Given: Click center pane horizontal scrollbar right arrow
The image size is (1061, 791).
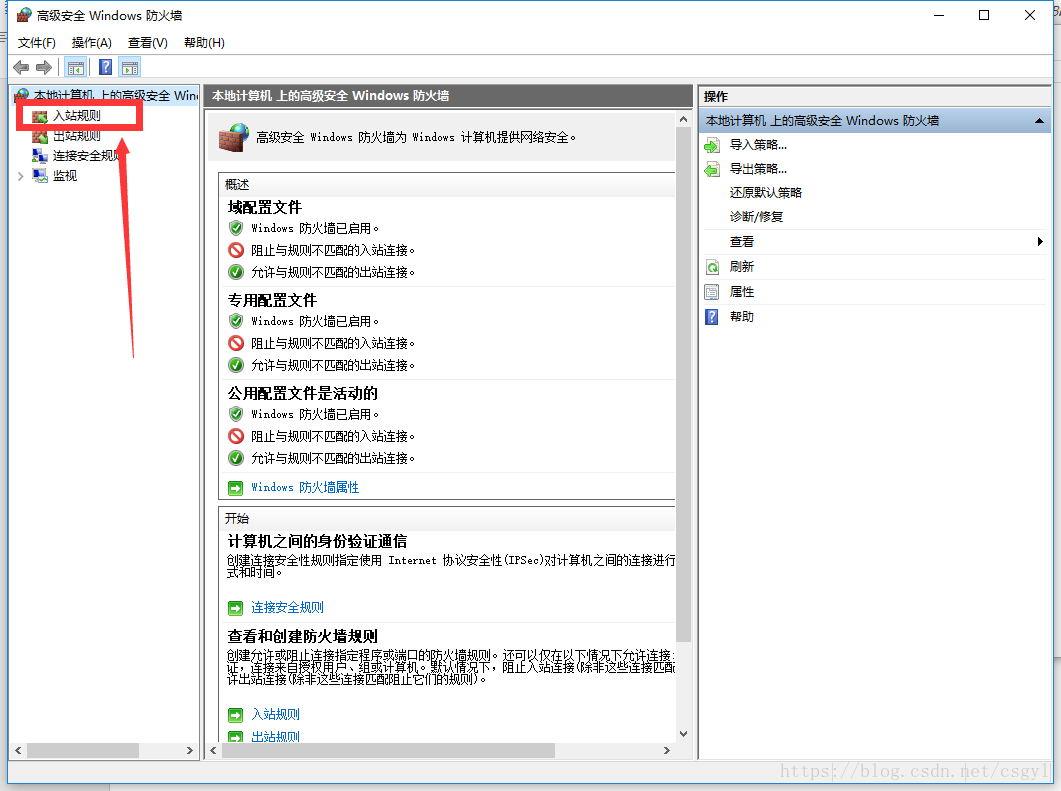Looking at the screenshot, I should [667, 750].
